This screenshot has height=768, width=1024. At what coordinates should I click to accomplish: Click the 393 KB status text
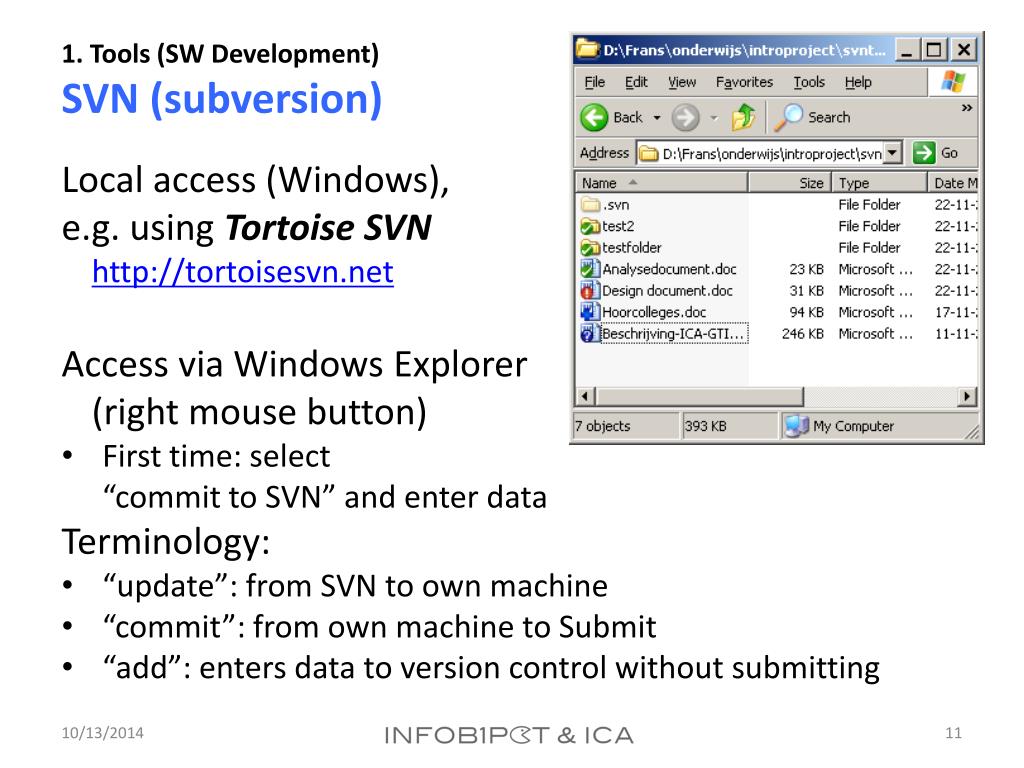[x=705, y=426]
